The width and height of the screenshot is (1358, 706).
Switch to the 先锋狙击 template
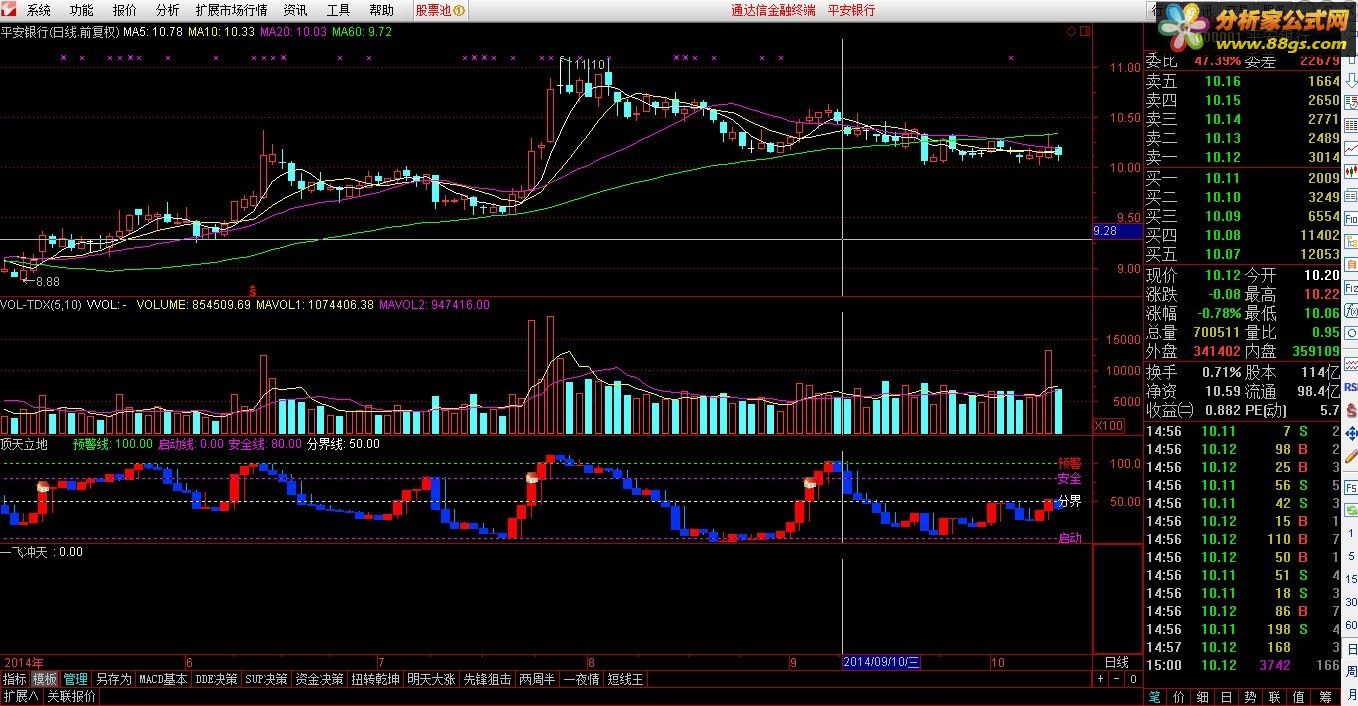pos(487,679)
